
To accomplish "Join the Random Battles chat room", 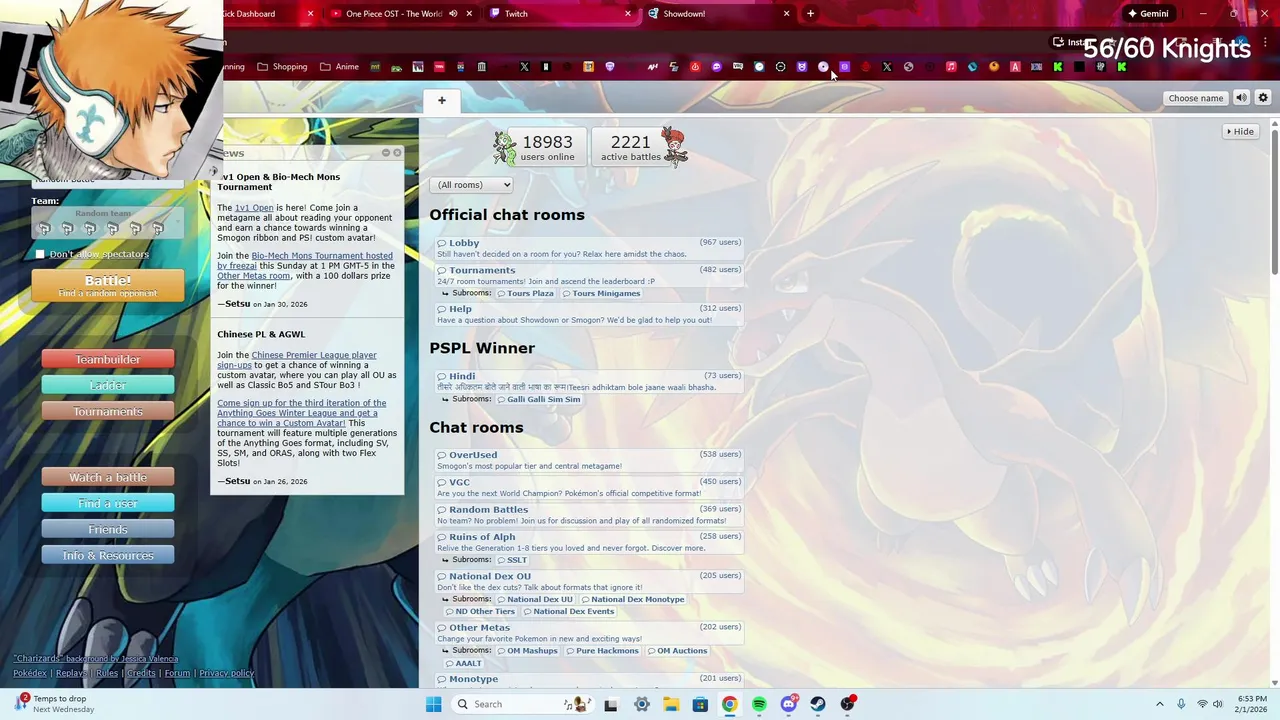I will pos(588,515).
